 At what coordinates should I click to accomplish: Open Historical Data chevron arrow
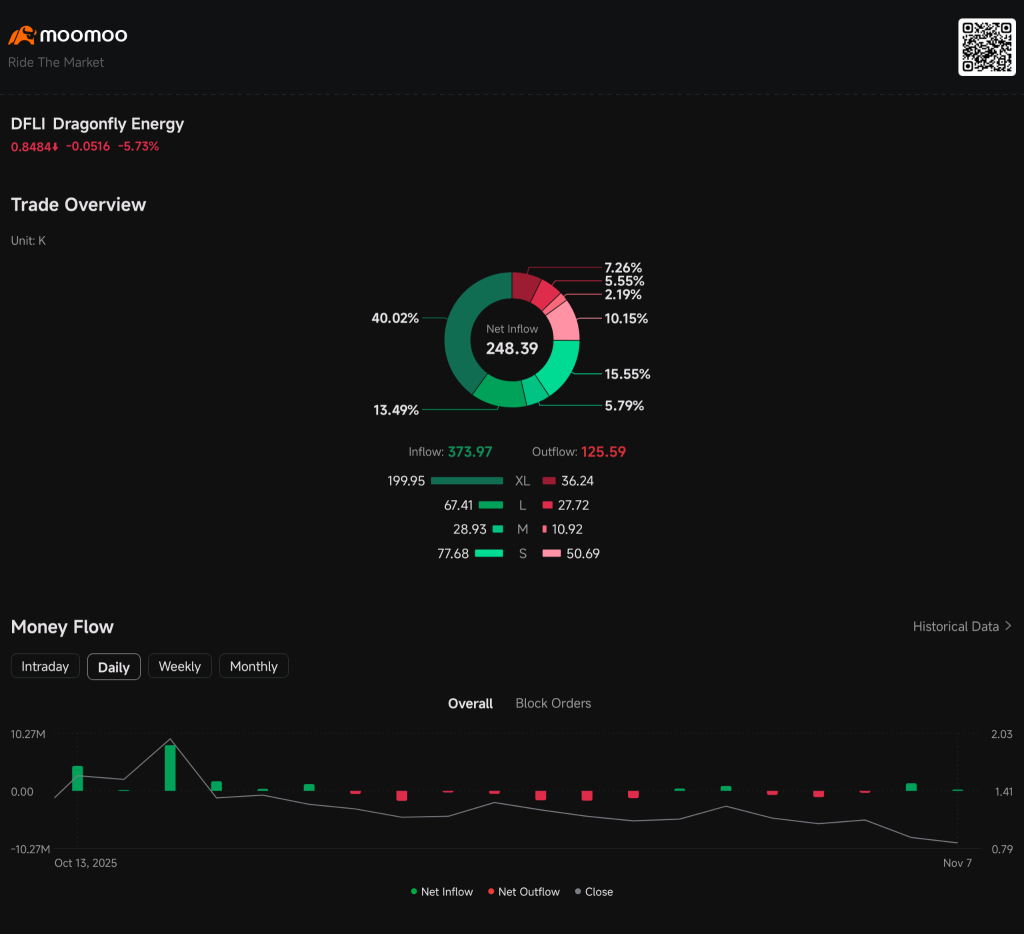pyautogui.click(x=1008, y=627)
